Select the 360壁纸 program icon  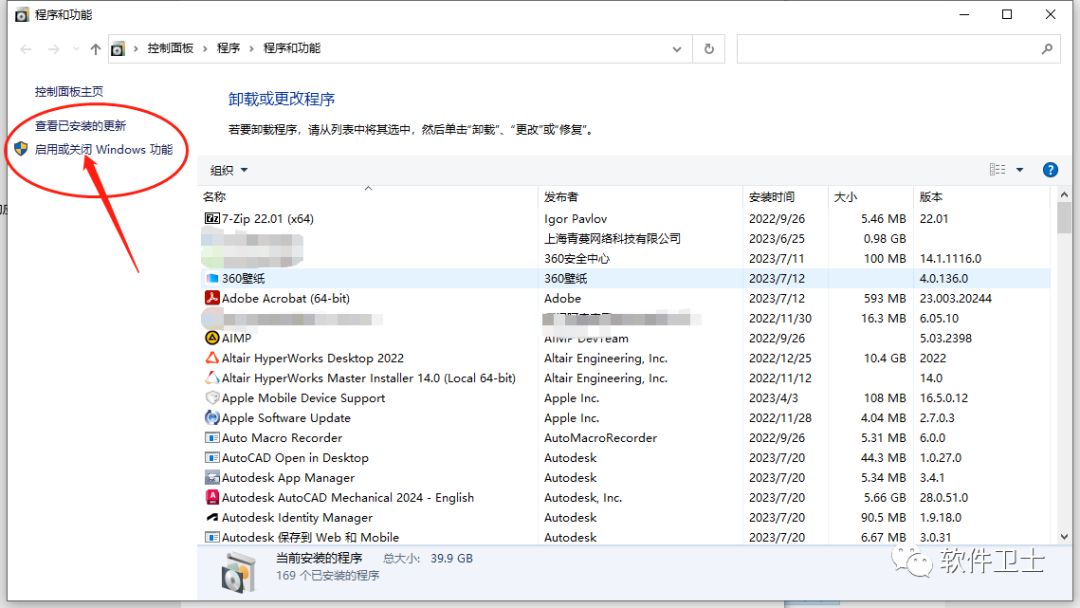pos(212,278)
